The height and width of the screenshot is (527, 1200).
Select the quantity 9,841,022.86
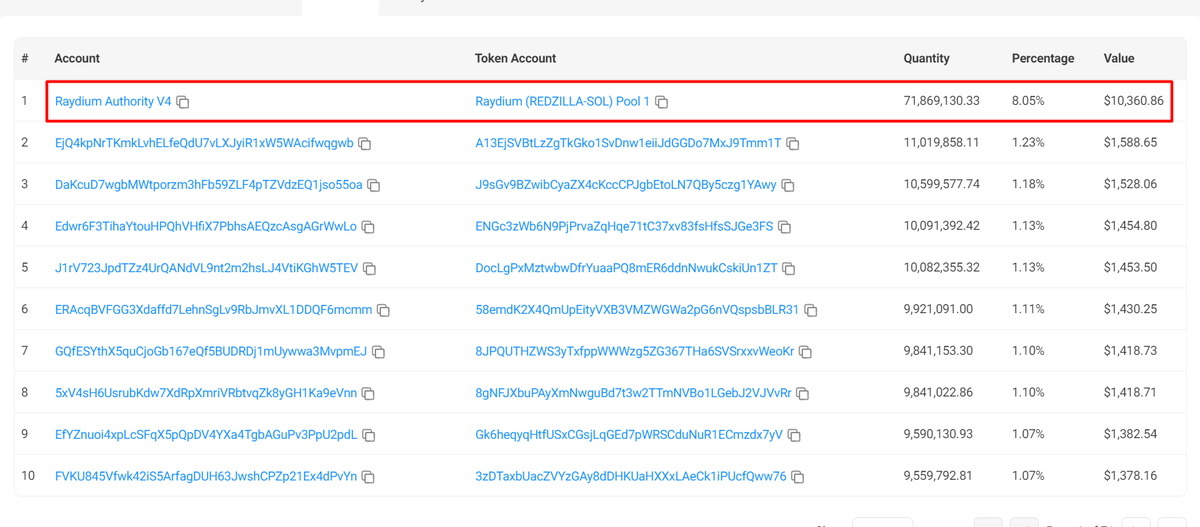pos(938,393)
